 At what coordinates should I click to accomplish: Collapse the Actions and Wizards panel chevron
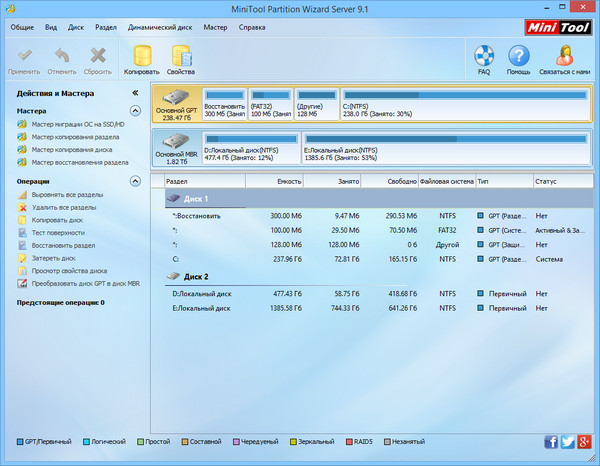click(x=135, y=93)
